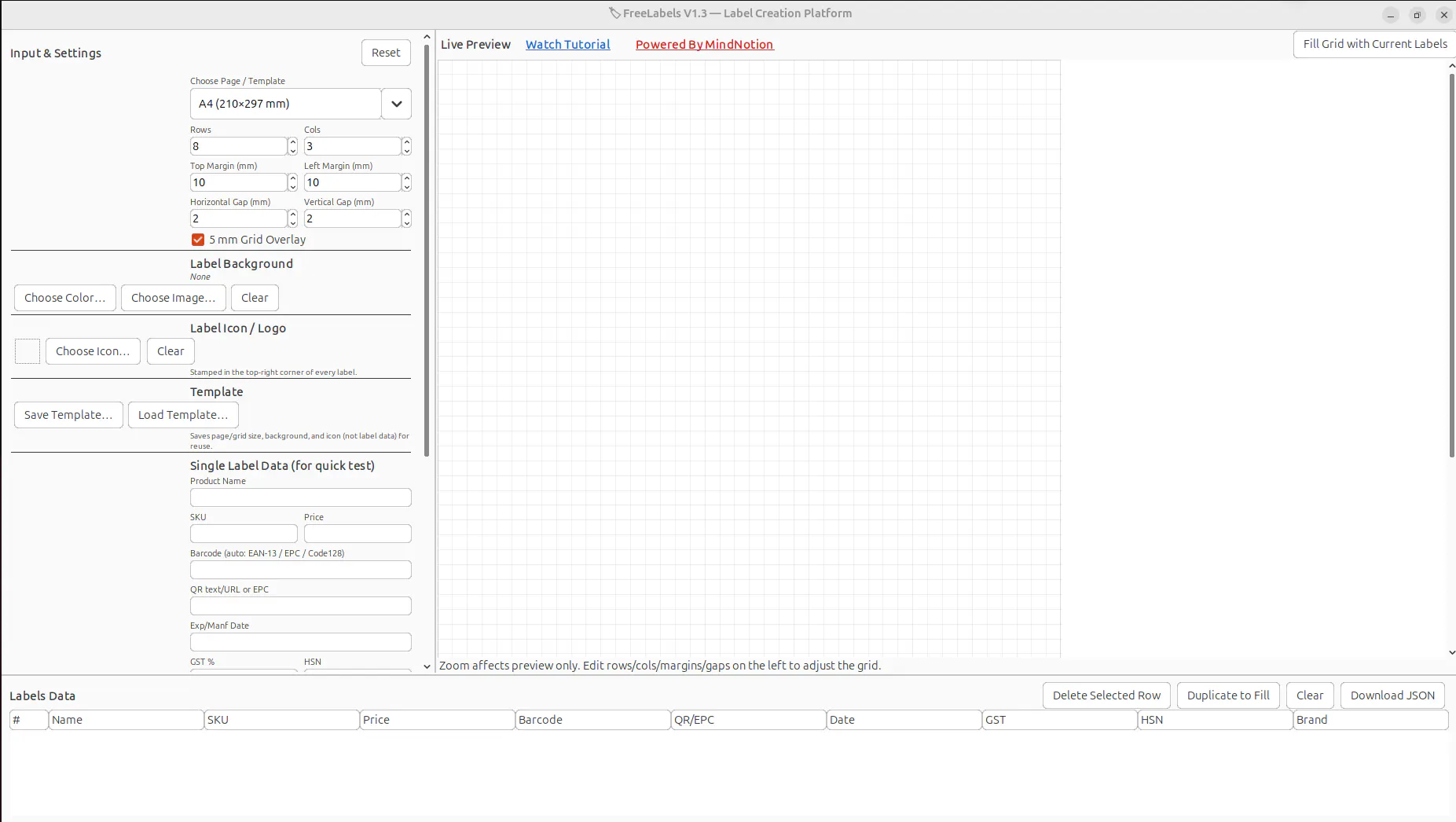Click Save Template button
1456x822 pixels.
[x=68, y=415]
